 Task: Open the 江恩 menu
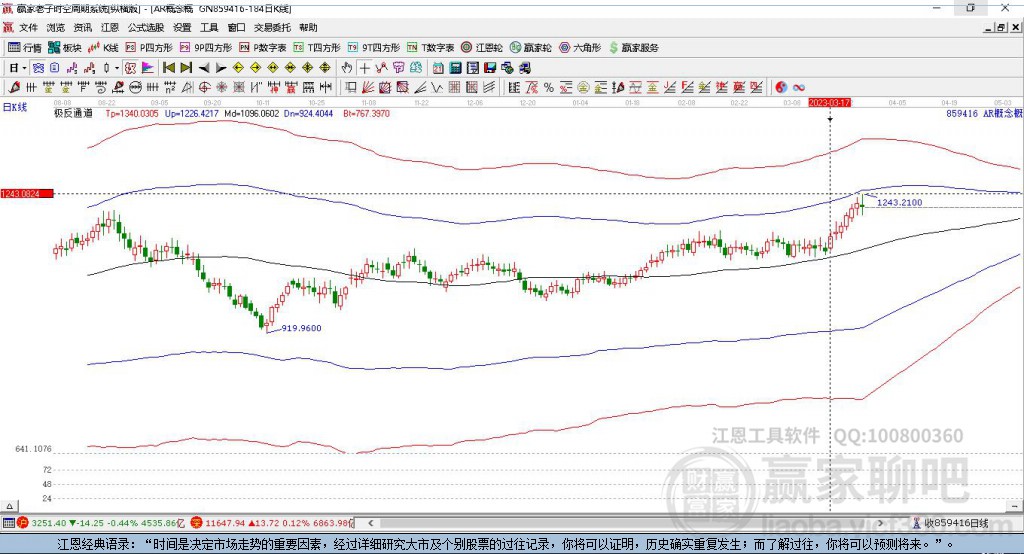pyautogui.click(x=110, y=28)
